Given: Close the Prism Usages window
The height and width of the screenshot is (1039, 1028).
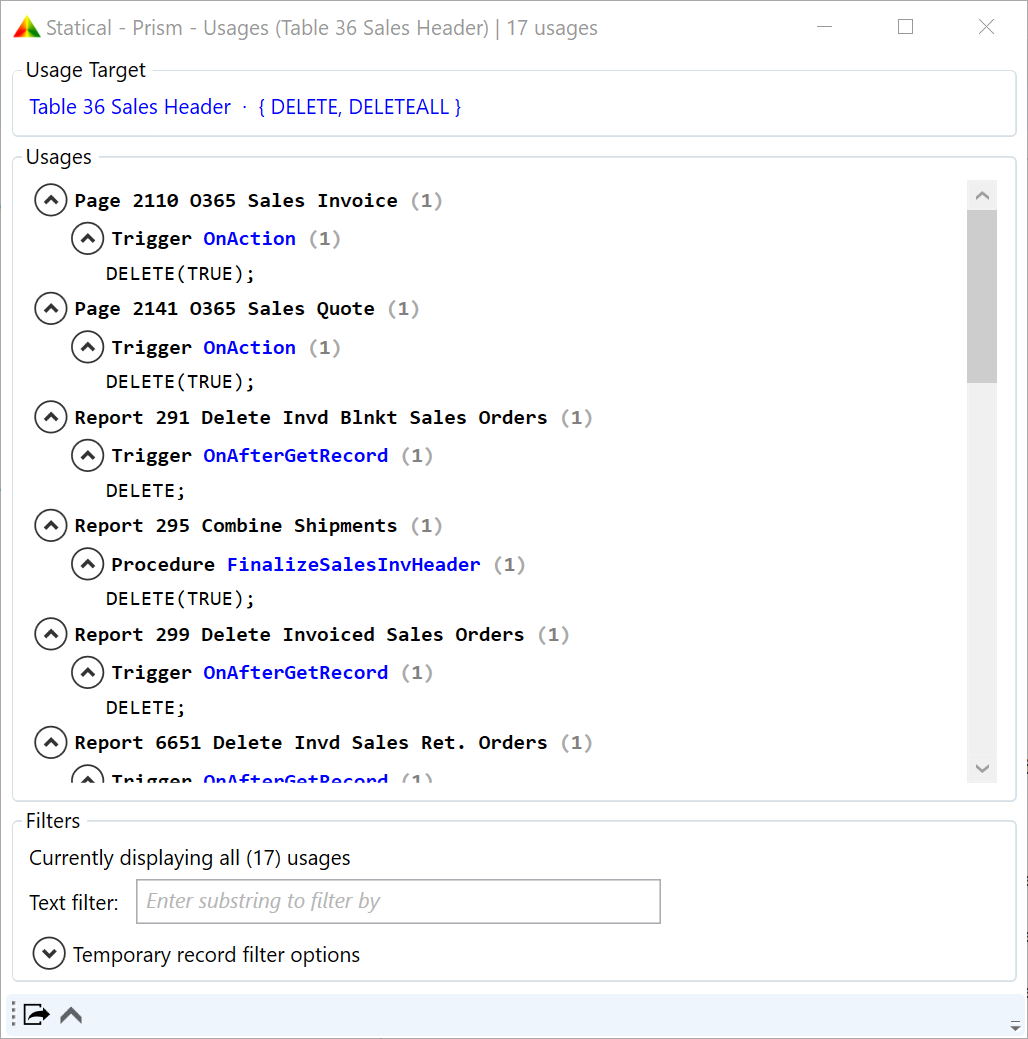Looking at the screenshot, I should point(986,27).
